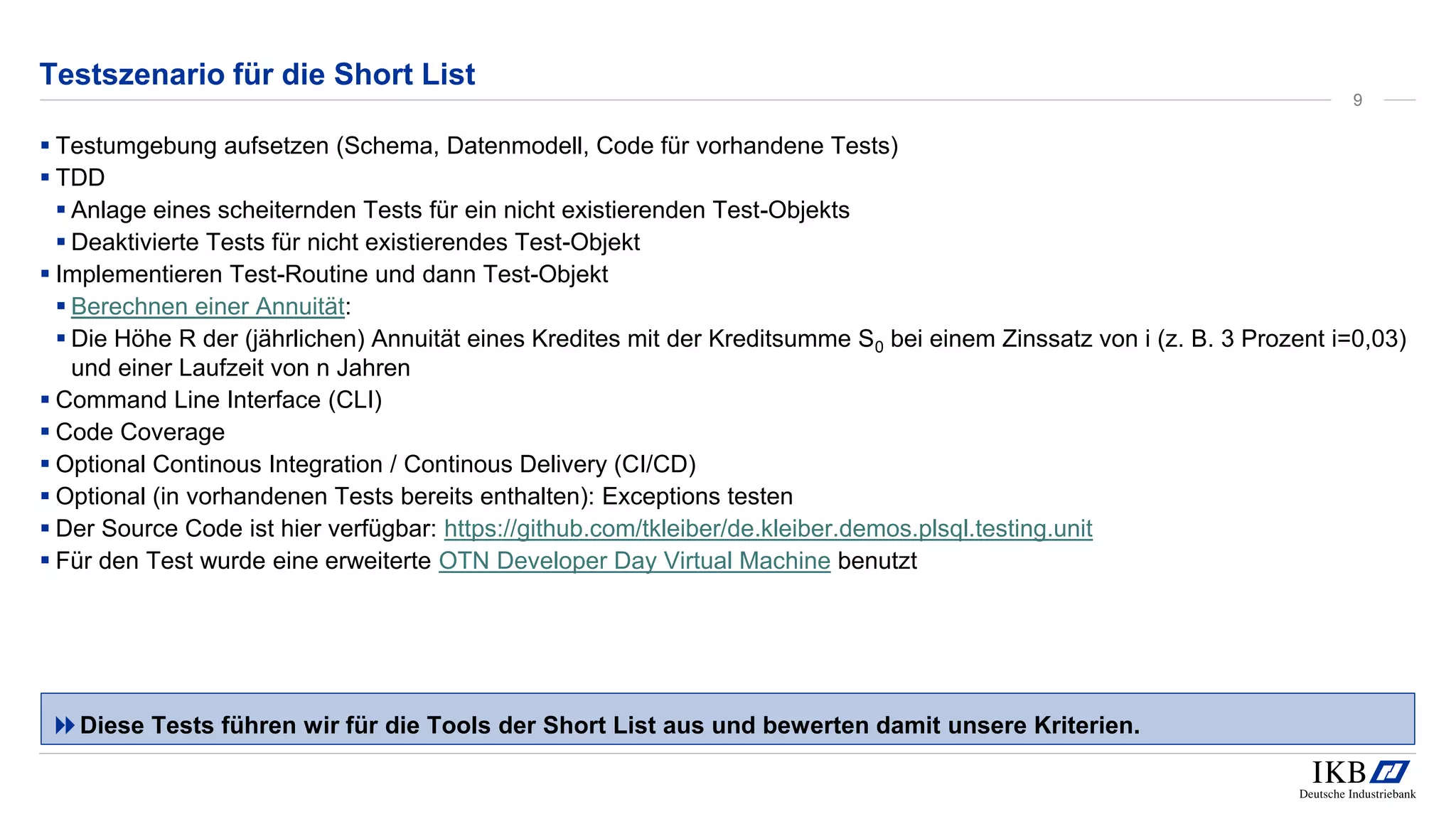Click the text Für den Test wurde eine erweiterte
The width and height of the screenshot is (1456, 819).
(x=243, y=561)
